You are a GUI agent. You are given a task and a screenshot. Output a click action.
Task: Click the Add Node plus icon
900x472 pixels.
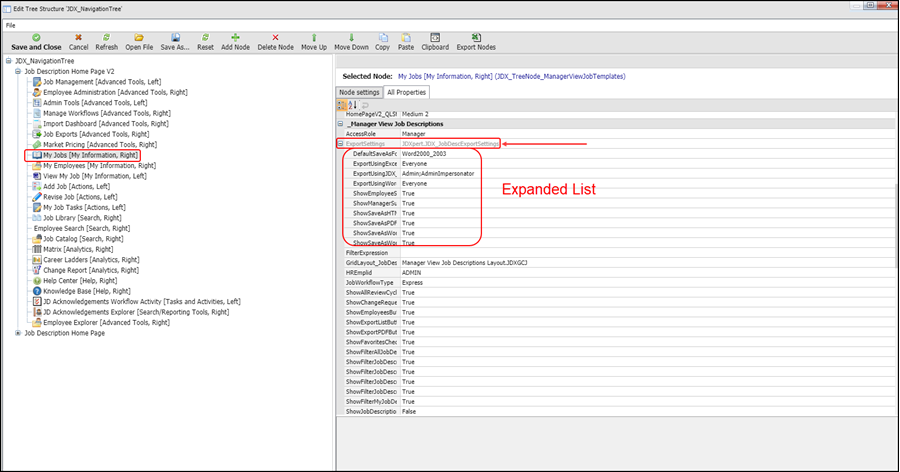[236, 37]
